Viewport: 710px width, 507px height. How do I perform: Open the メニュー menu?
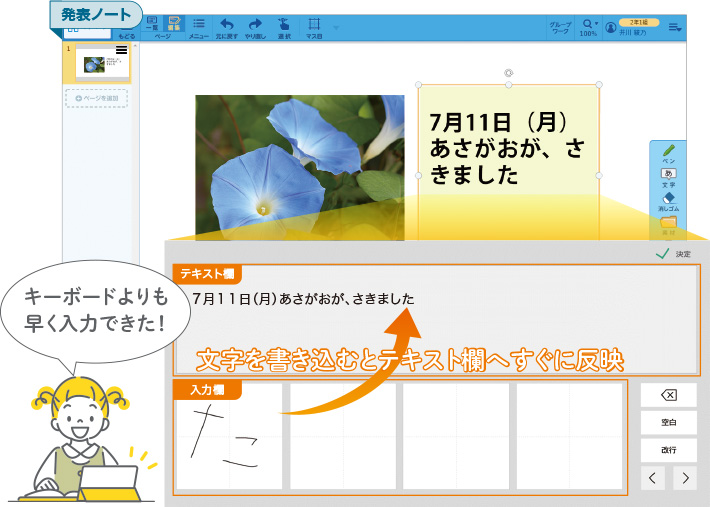(x=199, y=25)
